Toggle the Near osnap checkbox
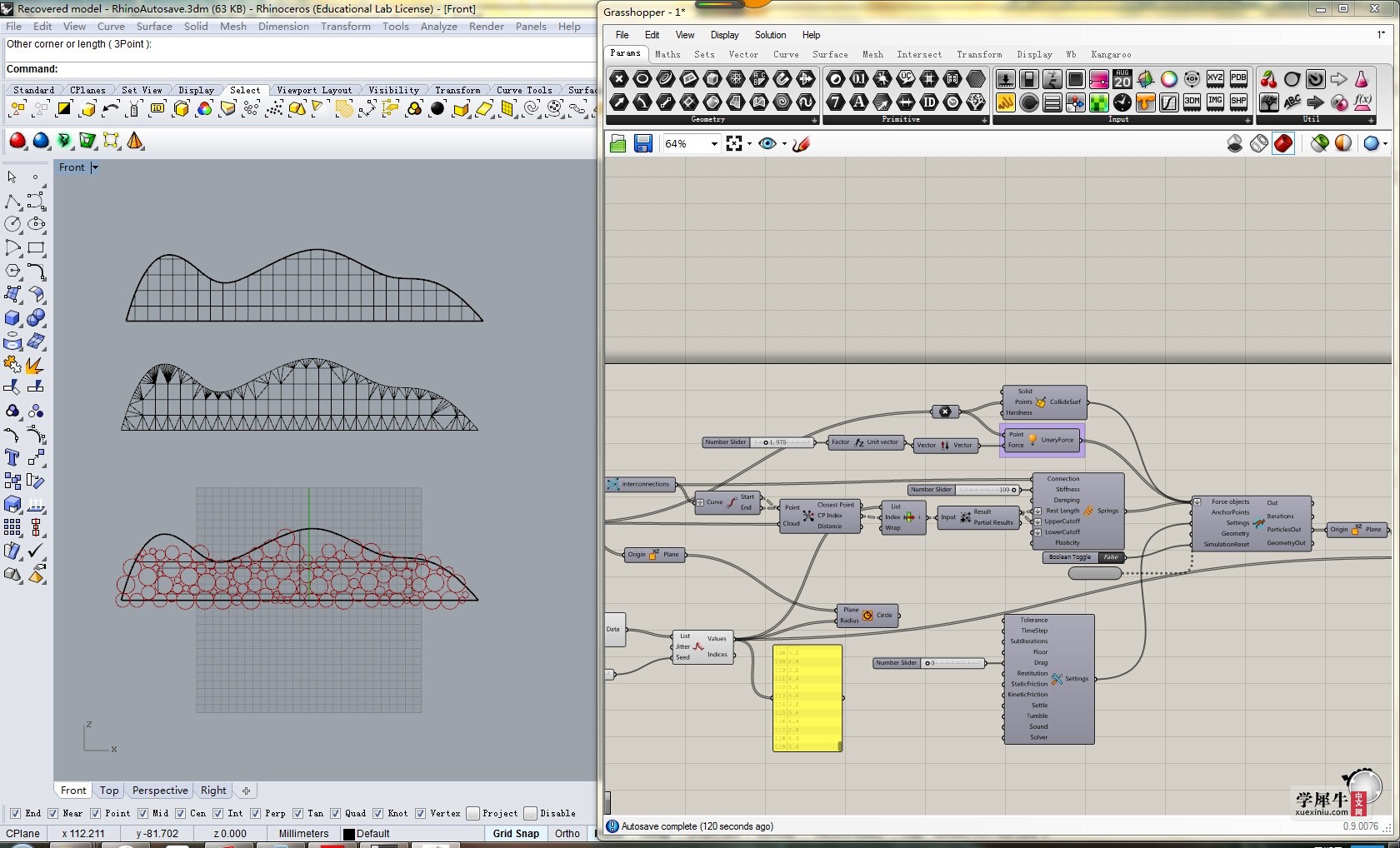This screenshot has height=848, width=1400. (x=53, y=813)
